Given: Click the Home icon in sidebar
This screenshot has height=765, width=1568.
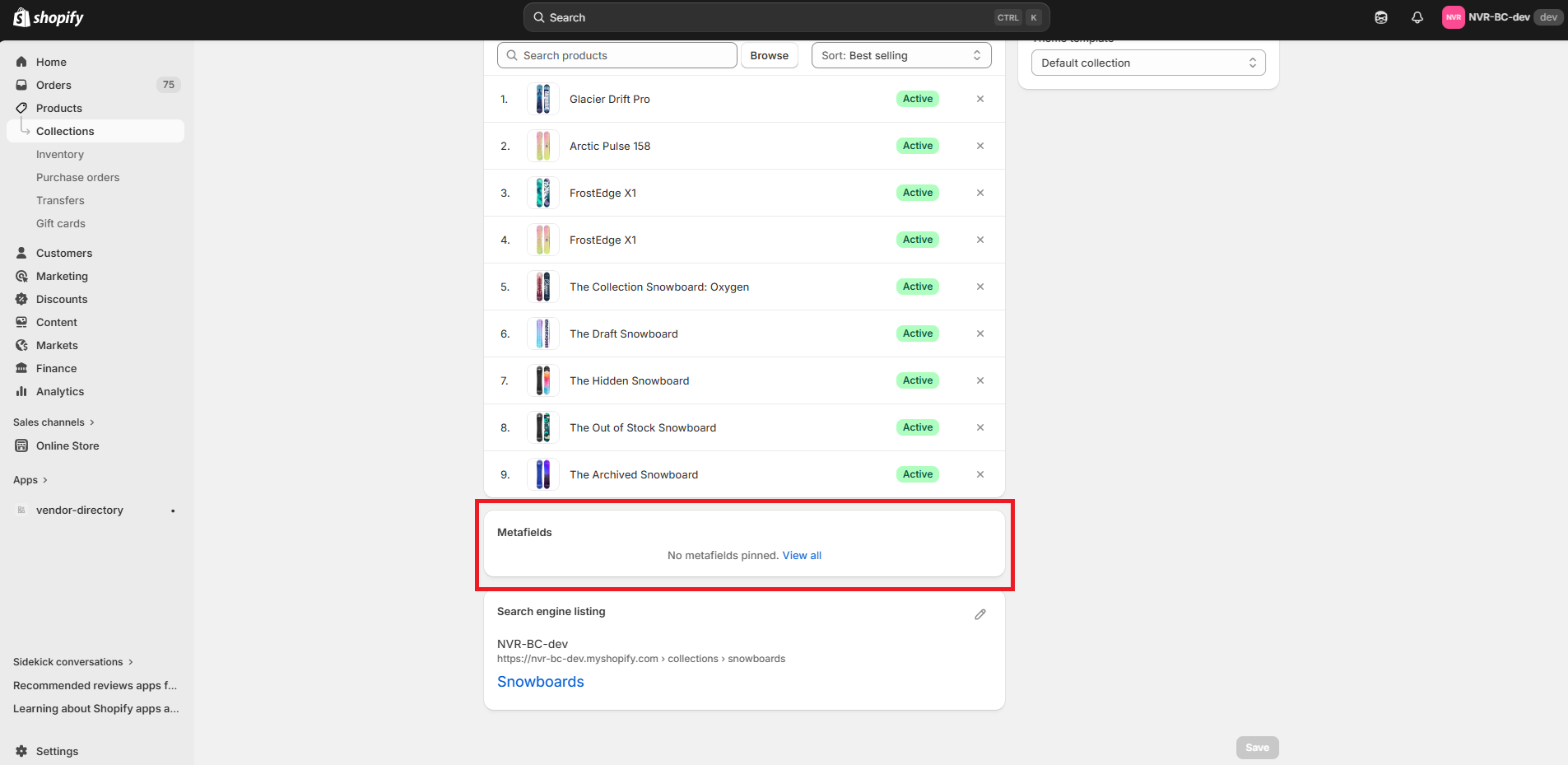Looking at the screenshot, I should point(21,62).
